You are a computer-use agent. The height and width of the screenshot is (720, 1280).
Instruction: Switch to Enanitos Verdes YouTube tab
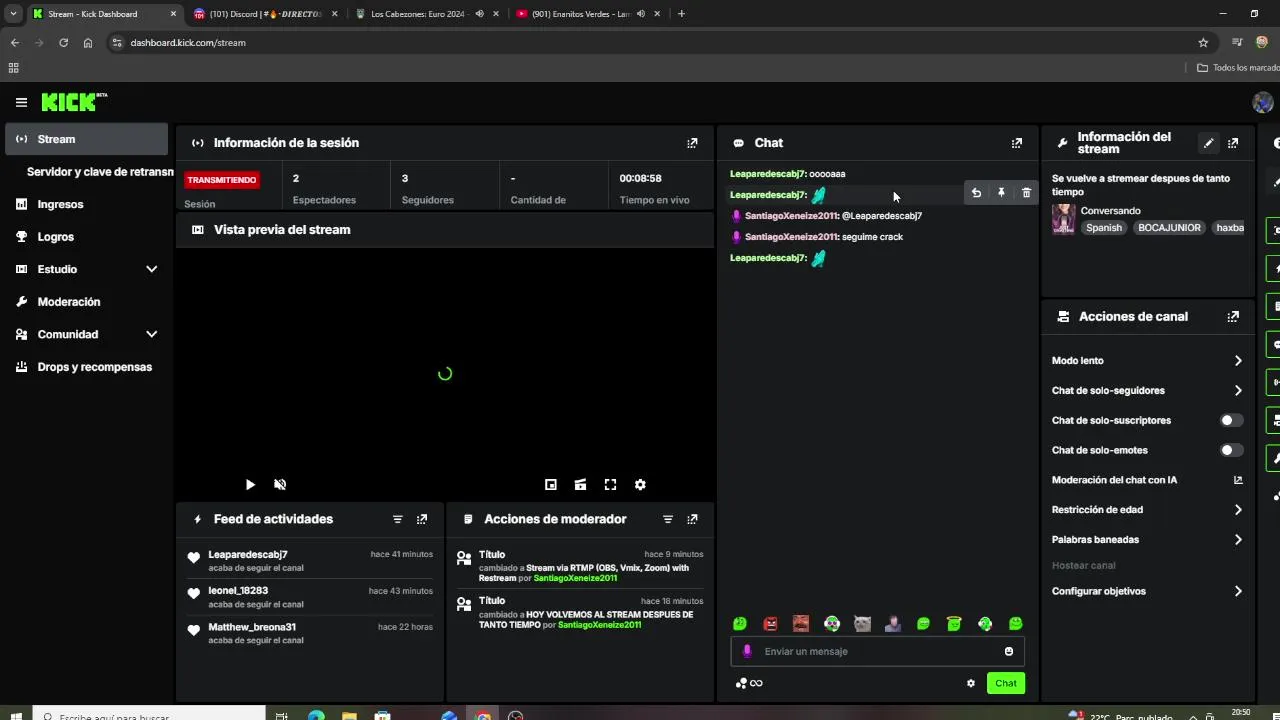(587, 14)
